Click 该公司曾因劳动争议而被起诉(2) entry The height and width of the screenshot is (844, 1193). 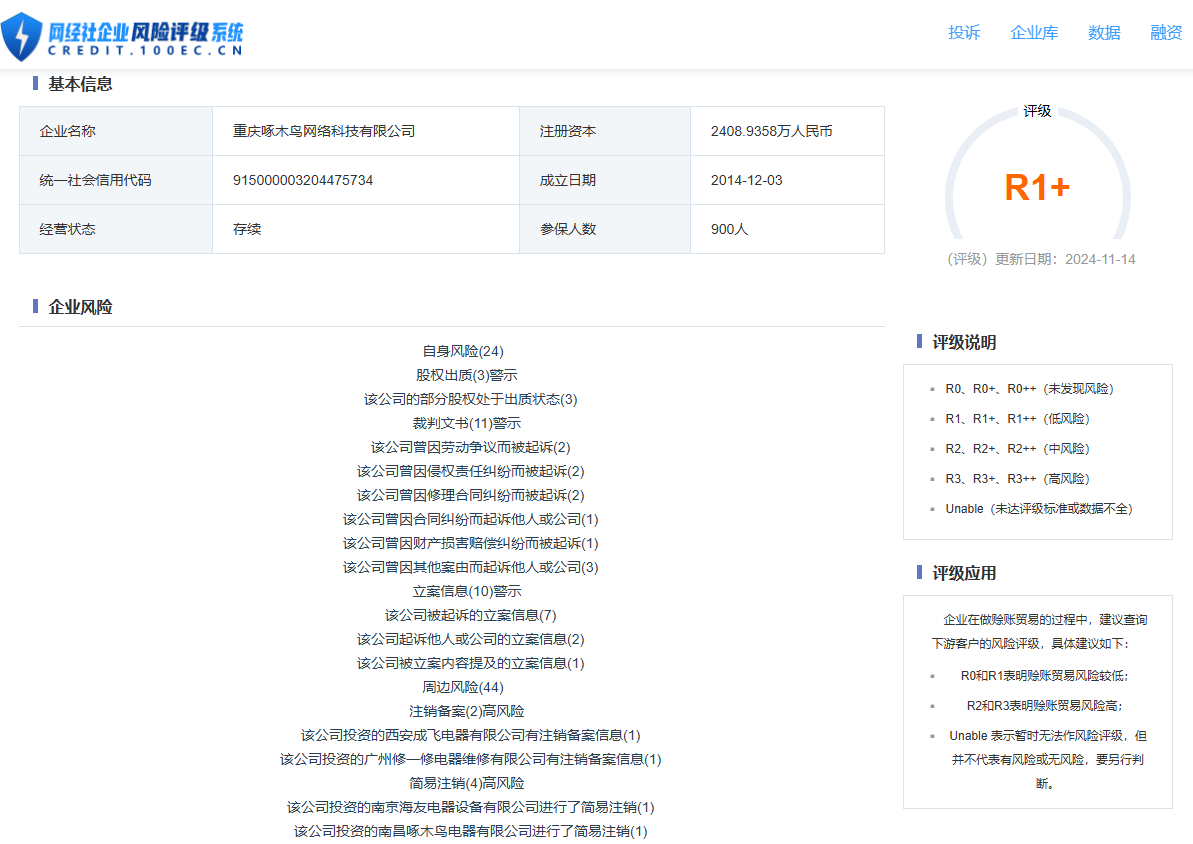(x=471, y=447)
